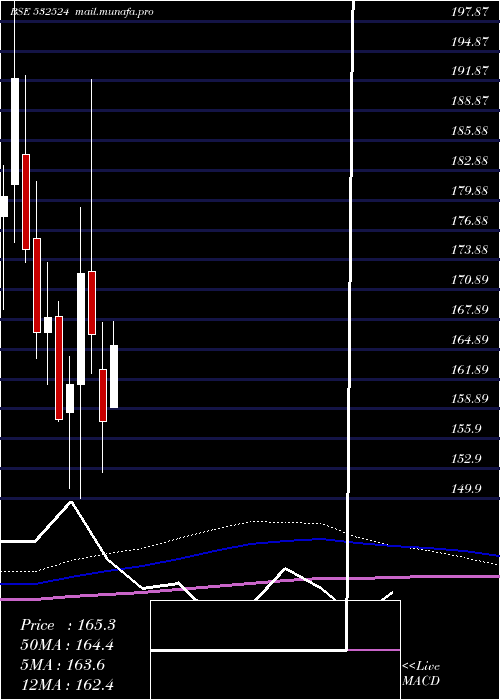Click the '50MA : 164.4' readout
This screenshot has width=500, height=700.
pos(67,645)
